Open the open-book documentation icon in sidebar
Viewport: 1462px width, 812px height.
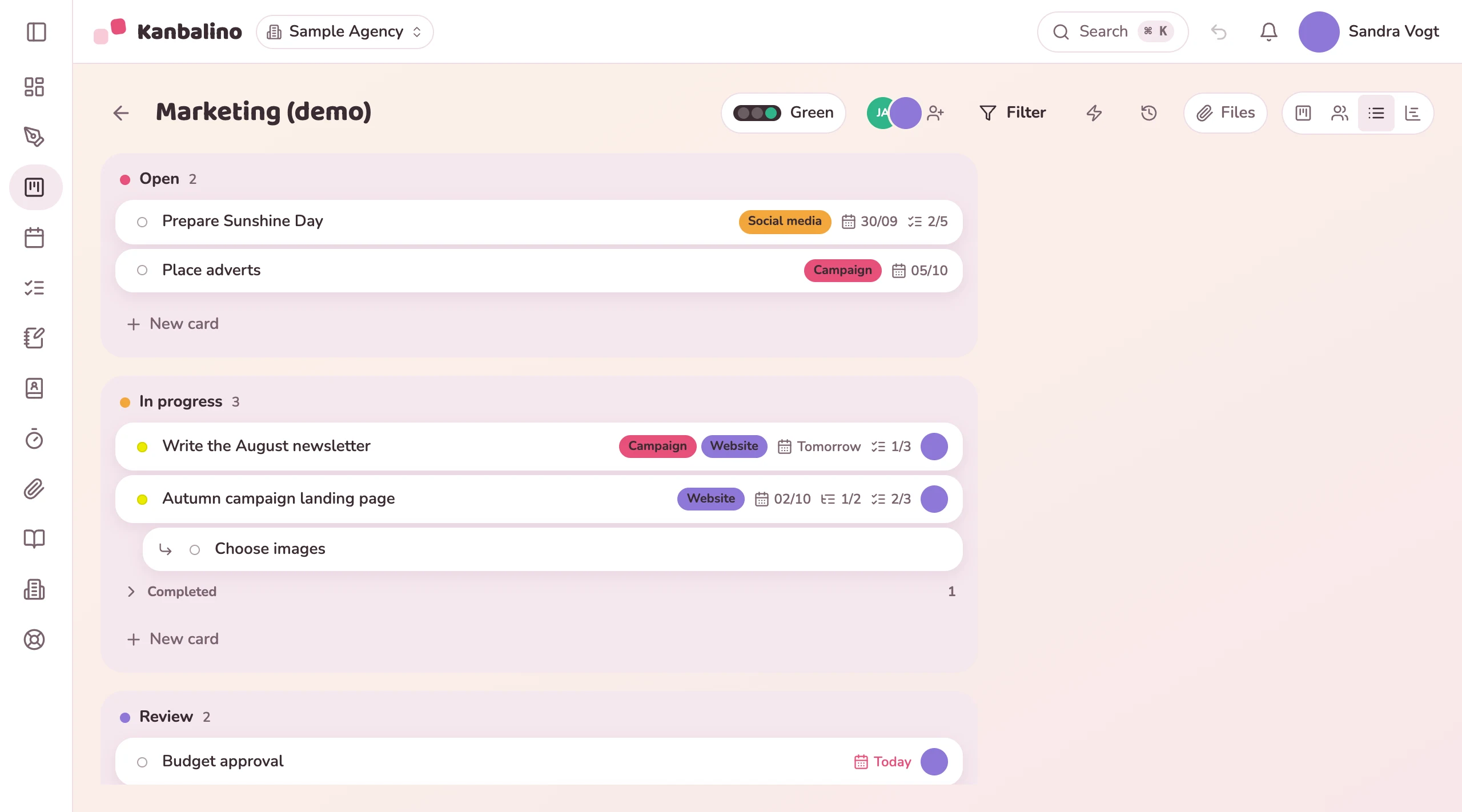coord(34,539)
